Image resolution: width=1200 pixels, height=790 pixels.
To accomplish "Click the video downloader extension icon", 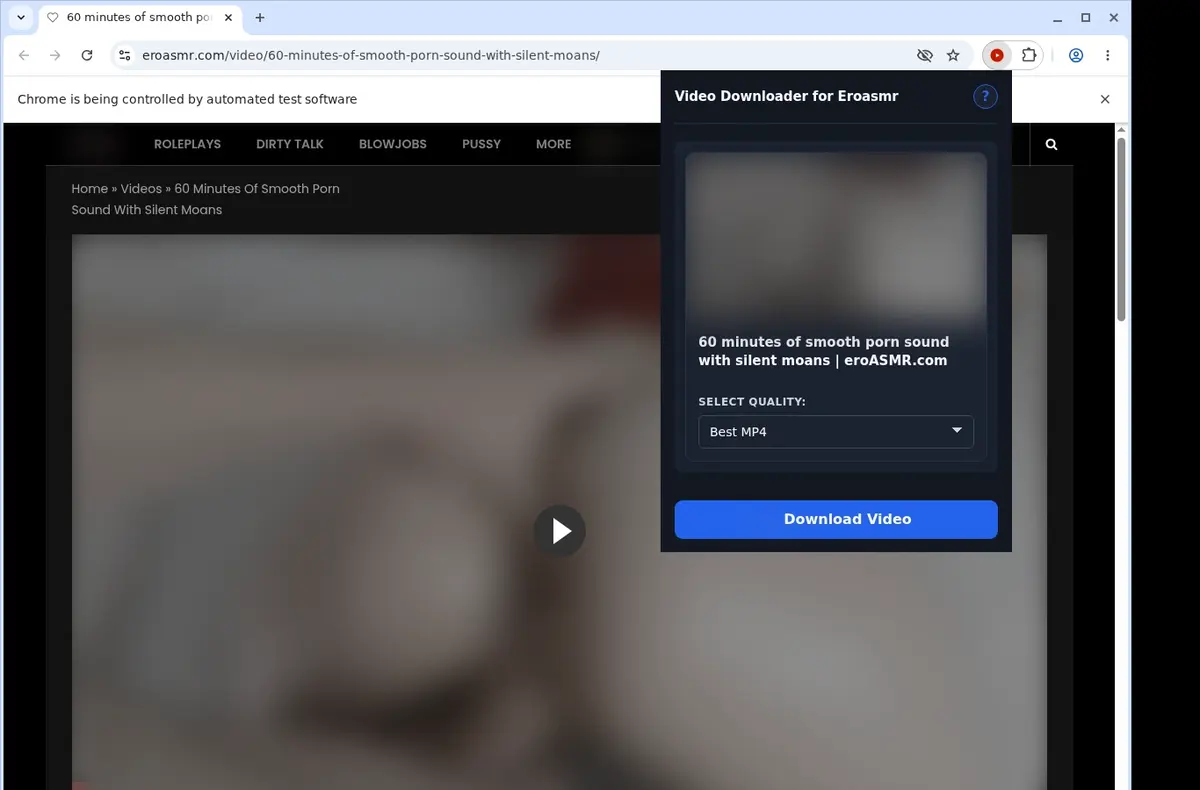I will point(997,56).
